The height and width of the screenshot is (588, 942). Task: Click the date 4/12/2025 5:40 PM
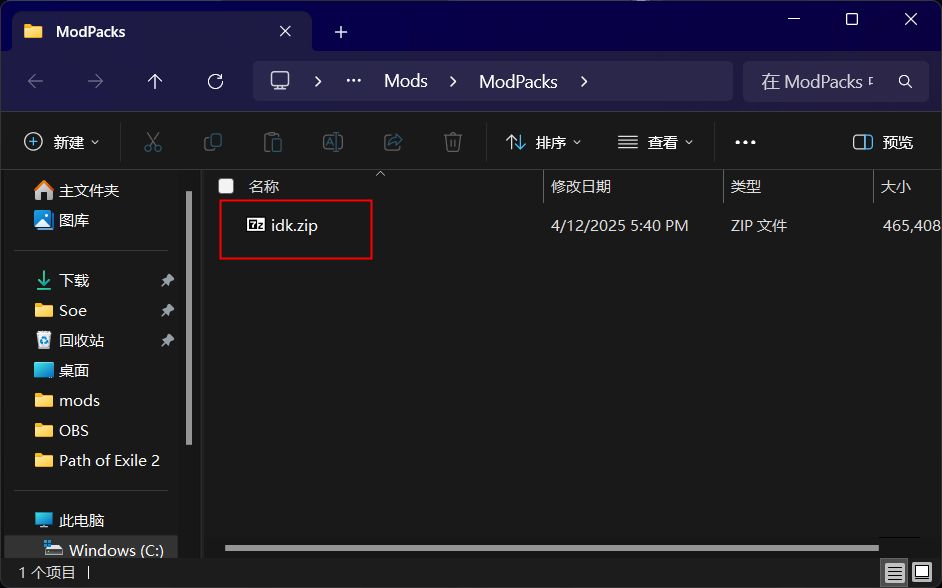point(619,225)
